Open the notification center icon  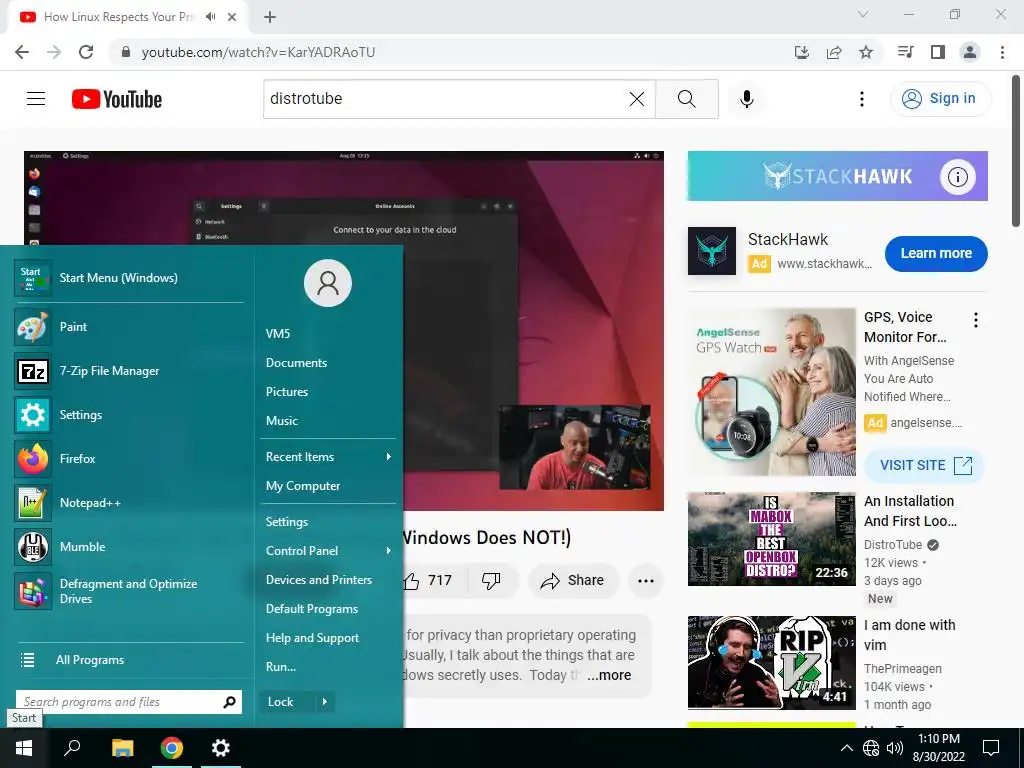(x=991, y=748)
